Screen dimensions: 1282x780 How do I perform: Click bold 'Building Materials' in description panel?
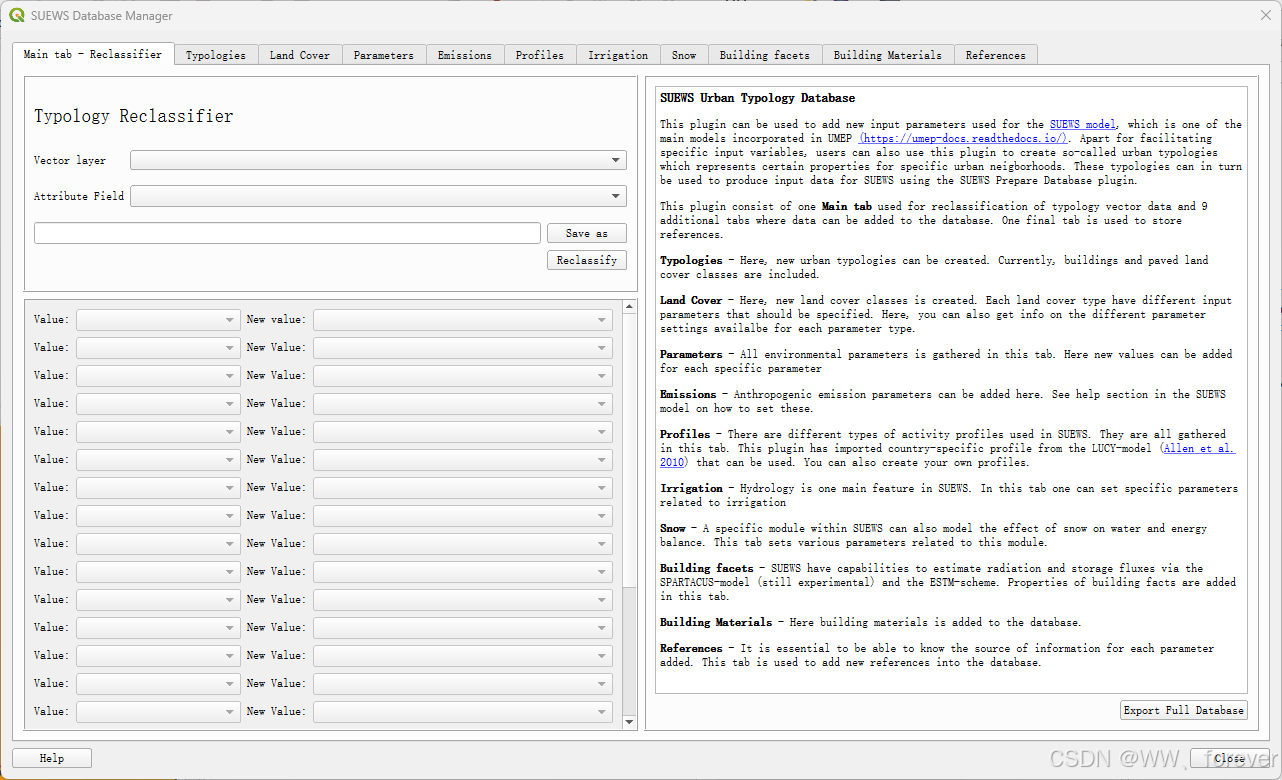coord(716,623)
